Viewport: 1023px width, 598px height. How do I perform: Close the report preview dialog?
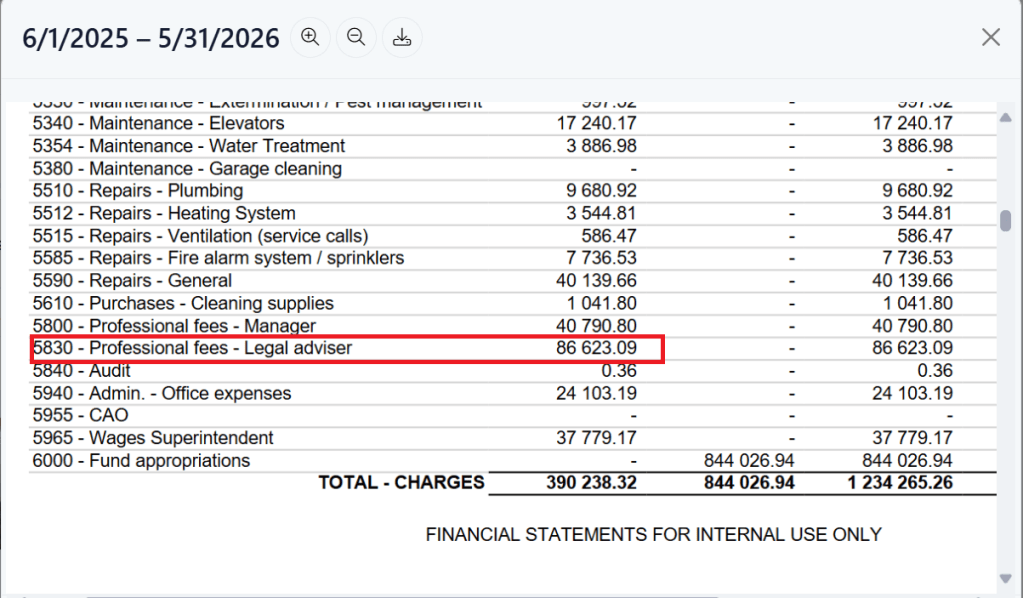point(990,38)
